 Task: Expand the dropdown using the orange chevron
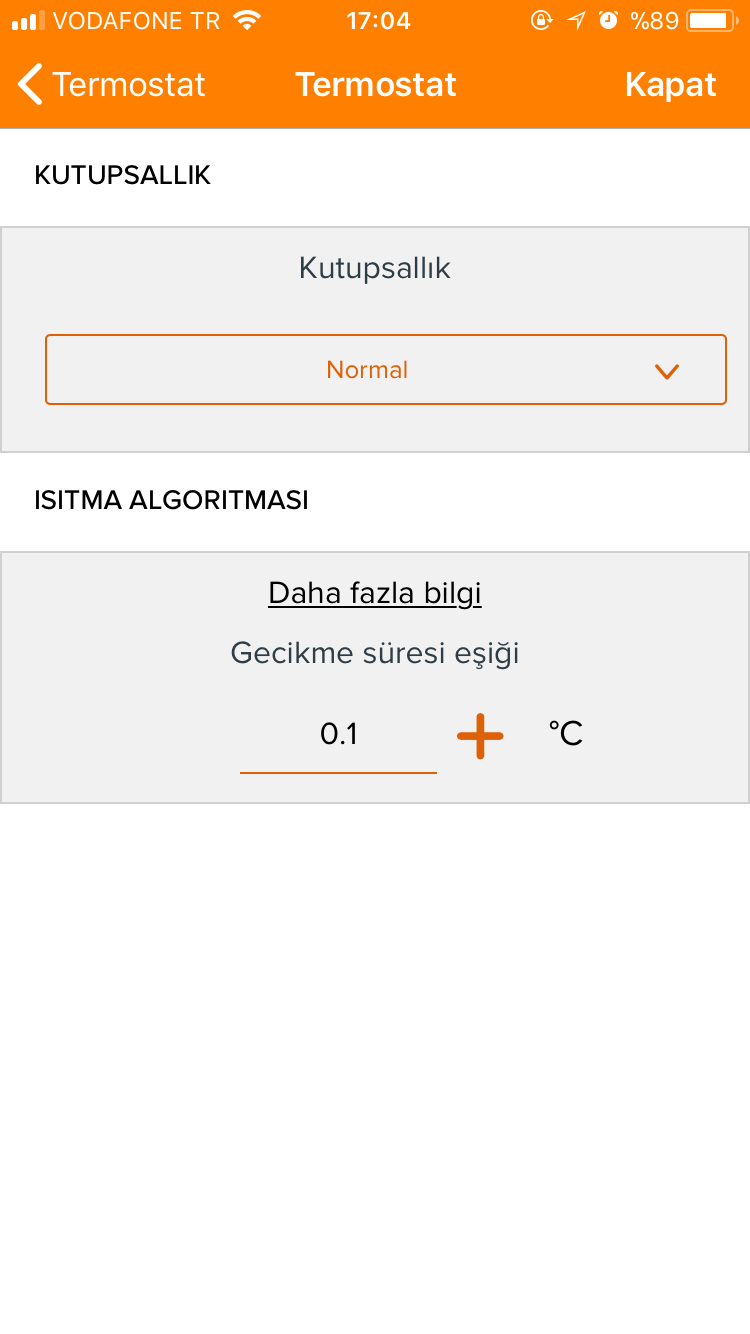tap(667, 372)
